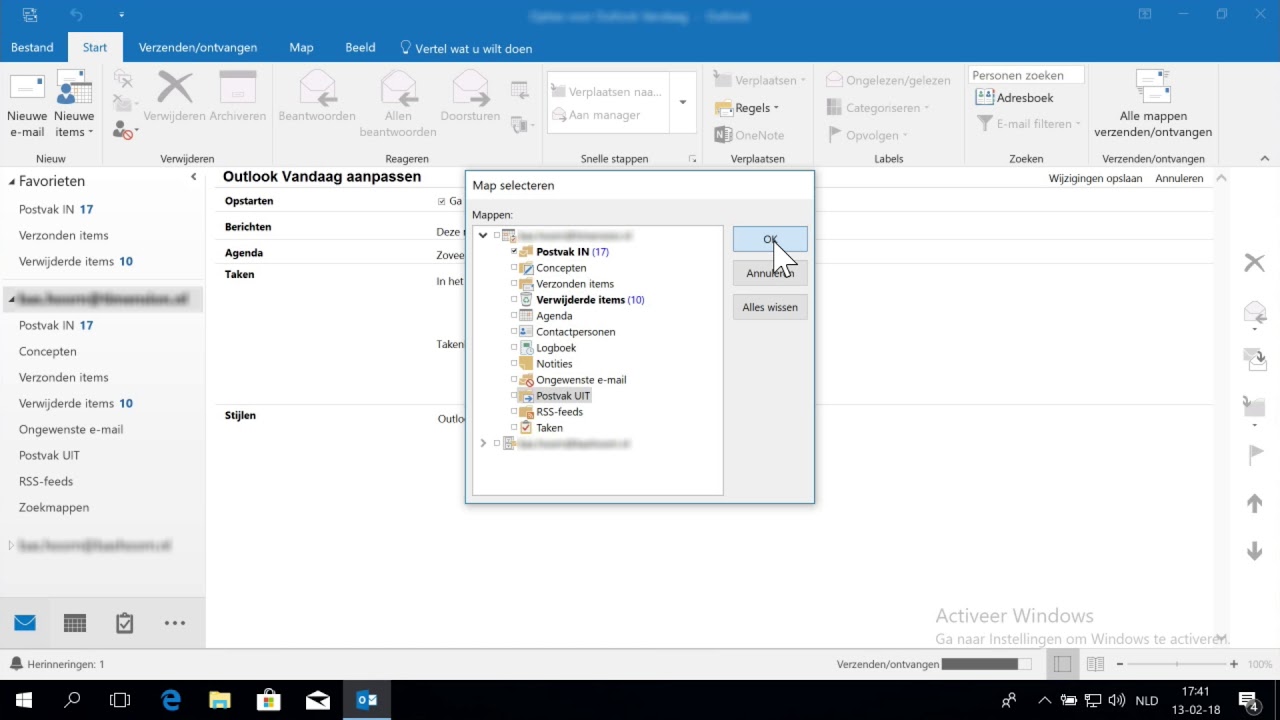This screenshot has height=720, width=1280.
Task: Tick the Logboek folder checkbox
Action: click(515, 348)
